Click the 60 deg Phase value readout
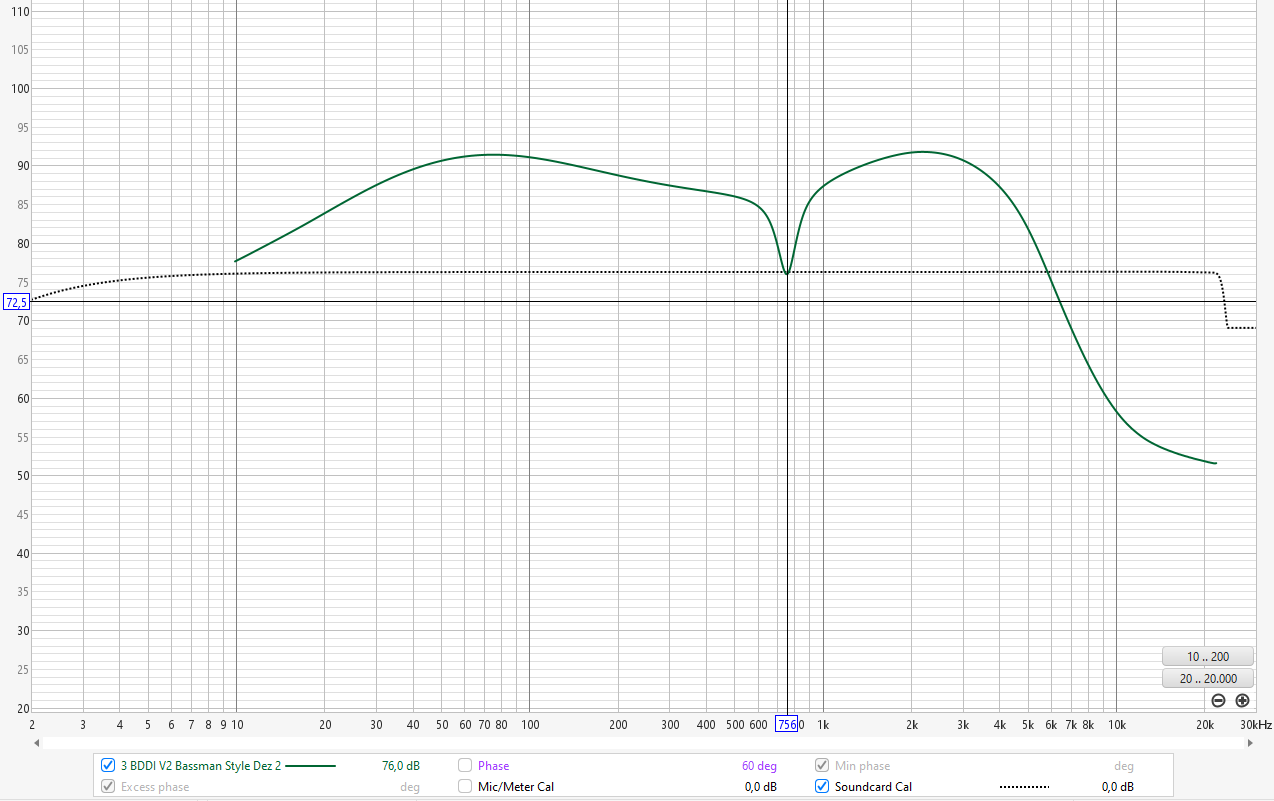The height and width of the screenshot is (801, 1274). click(x=759, y=766)
